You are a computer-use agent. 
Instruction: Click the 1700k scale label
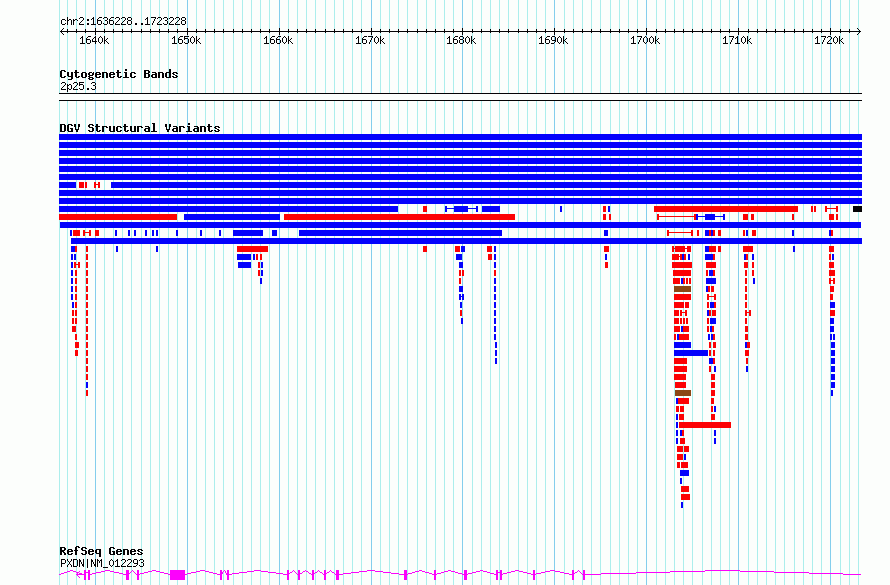tap(645, 40)
